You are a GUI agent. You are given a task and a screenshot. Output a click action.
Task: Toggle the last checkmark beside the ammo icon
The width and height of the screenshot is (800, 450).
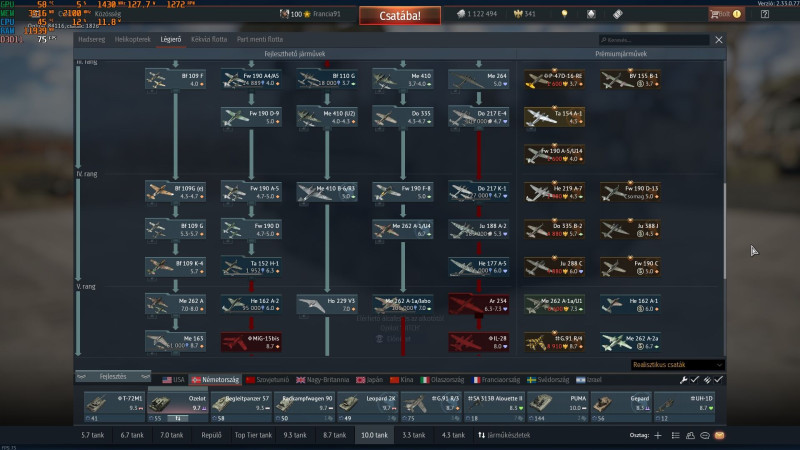pyautogui.click(x=718, y=380)
